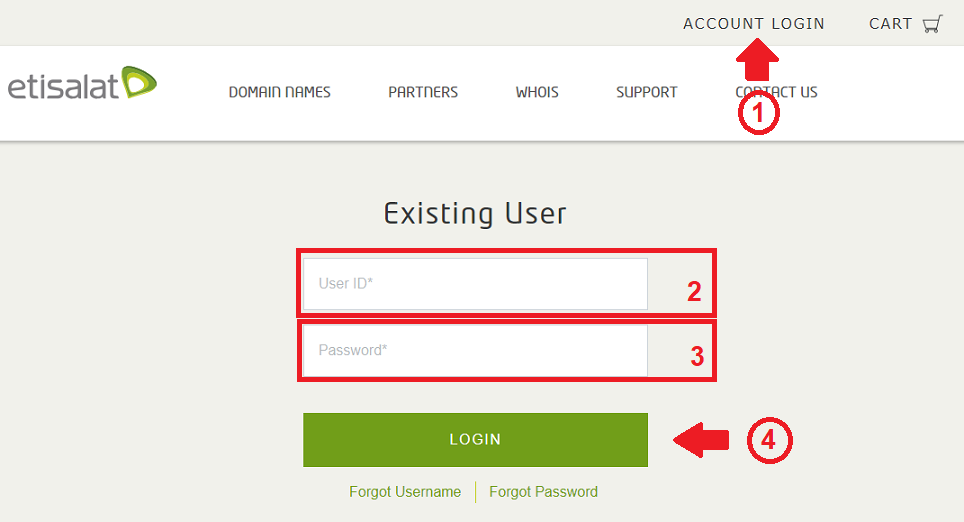Click the shopping cart icon
The height and width of the screenshot is (522, 964).
click(932, 24)
